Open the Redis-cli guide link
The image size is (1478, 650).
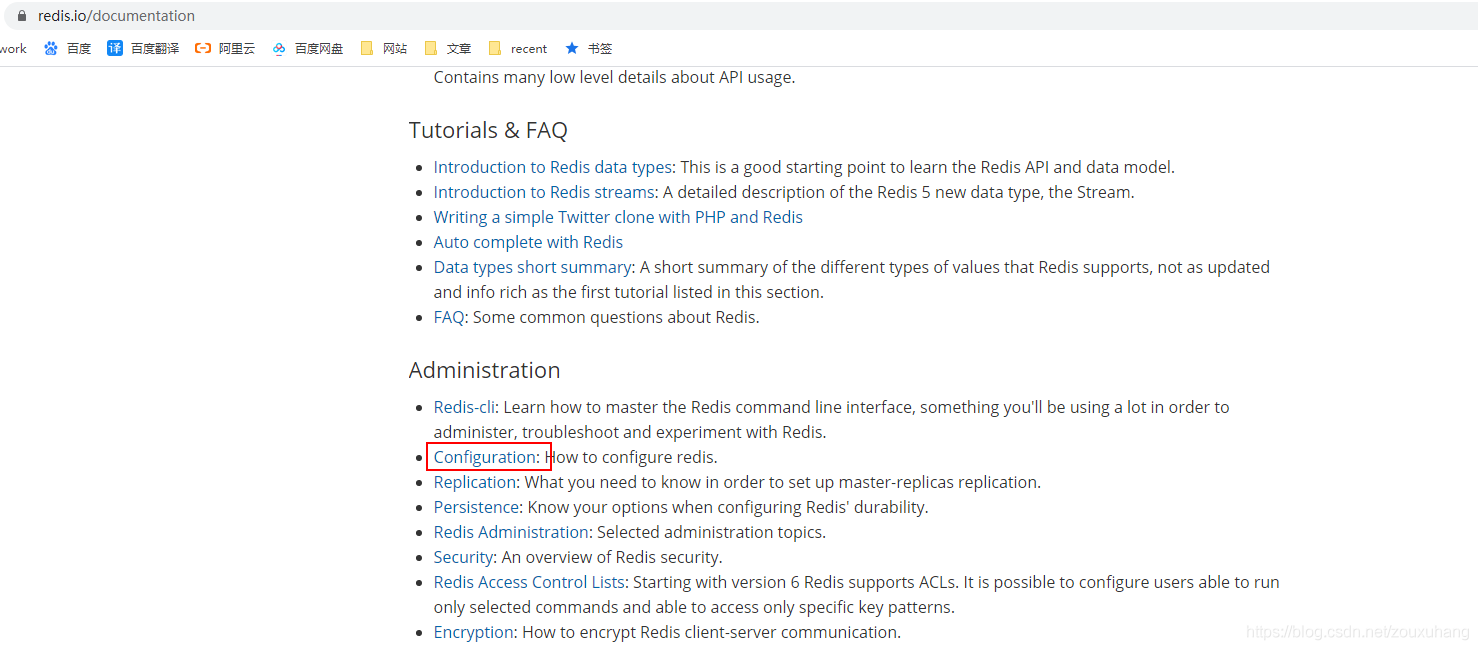tap(463, 406)
